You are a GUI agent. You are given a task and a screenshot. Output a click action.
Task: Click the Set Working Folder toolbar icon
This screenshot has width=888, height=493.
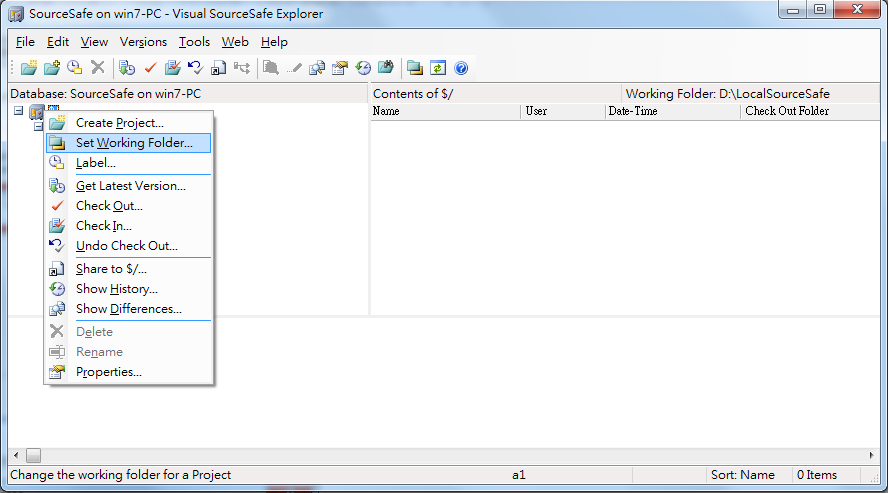pos(414,68)
